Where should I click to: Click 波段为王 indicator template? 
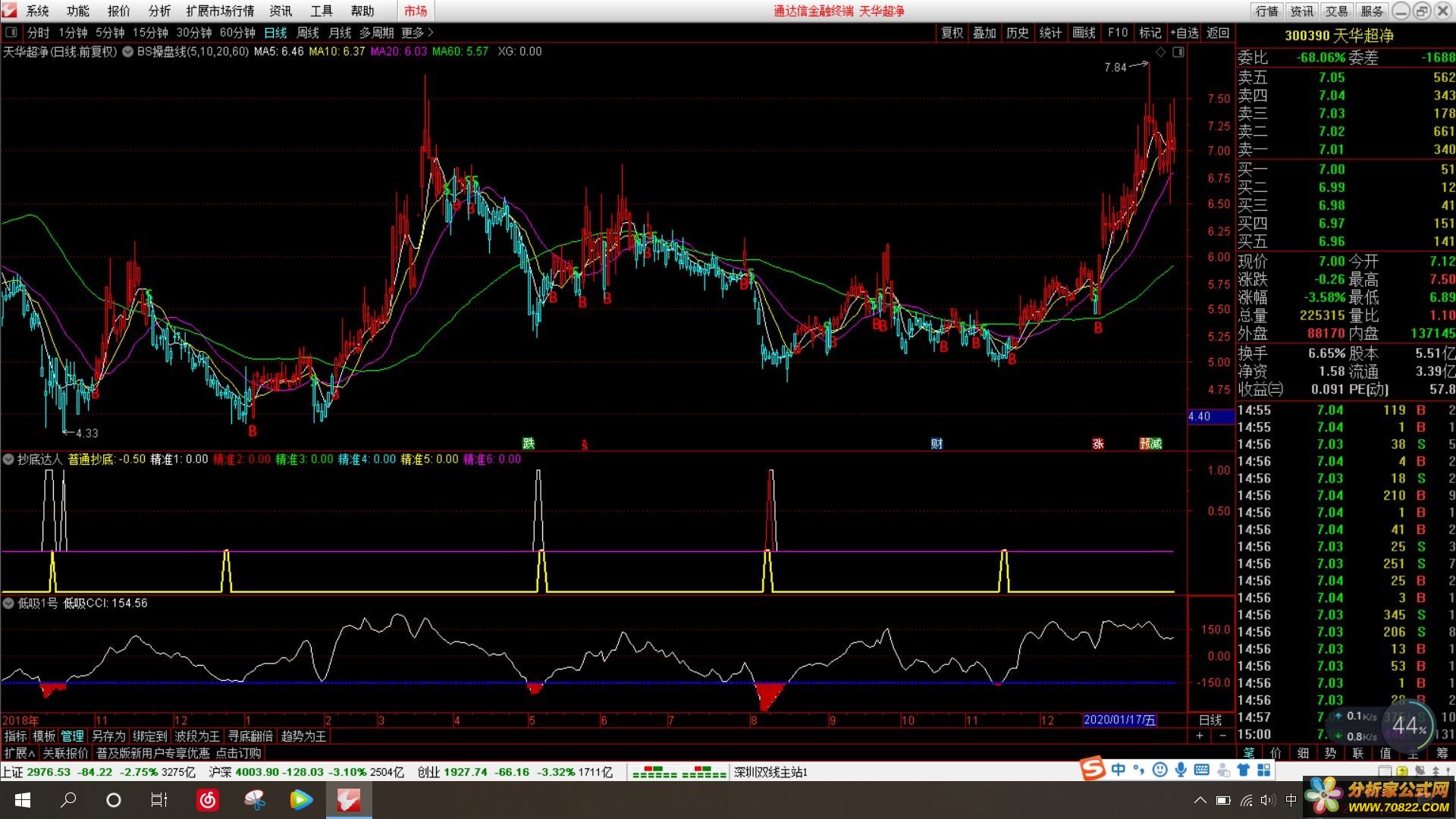pos(197,736)
